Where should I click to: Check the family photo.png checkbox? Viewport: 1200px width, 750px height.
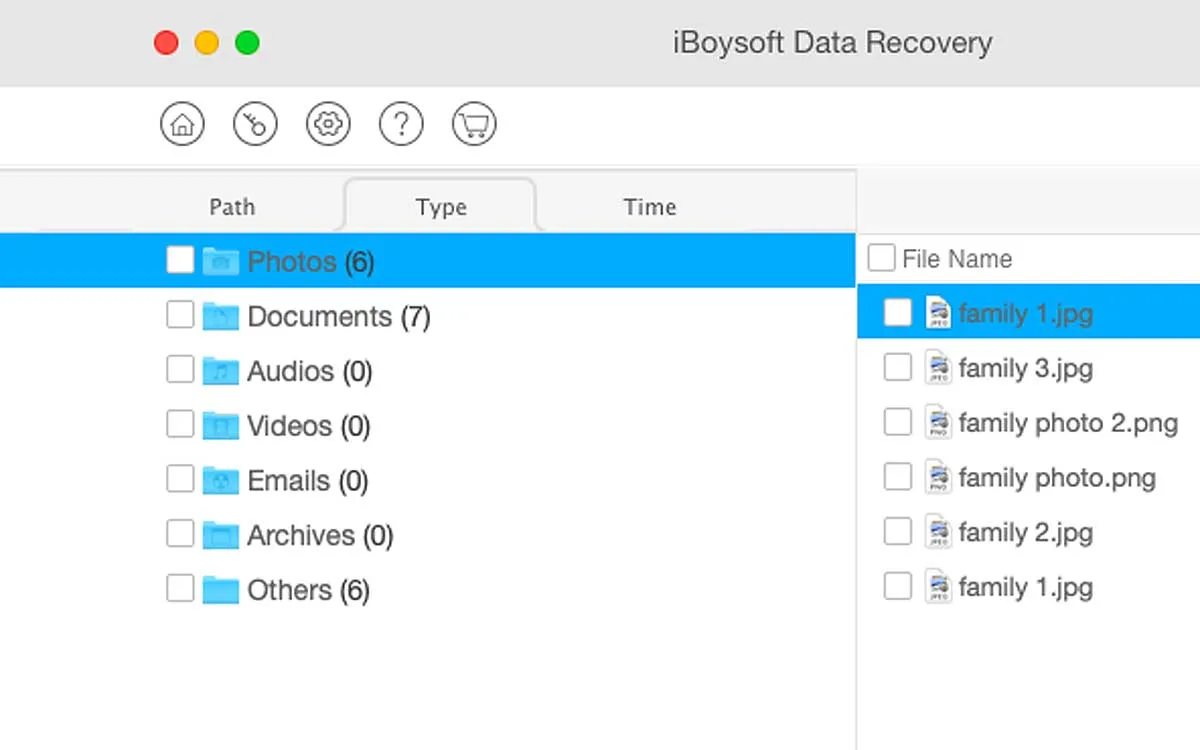click(x=898, y=477)
